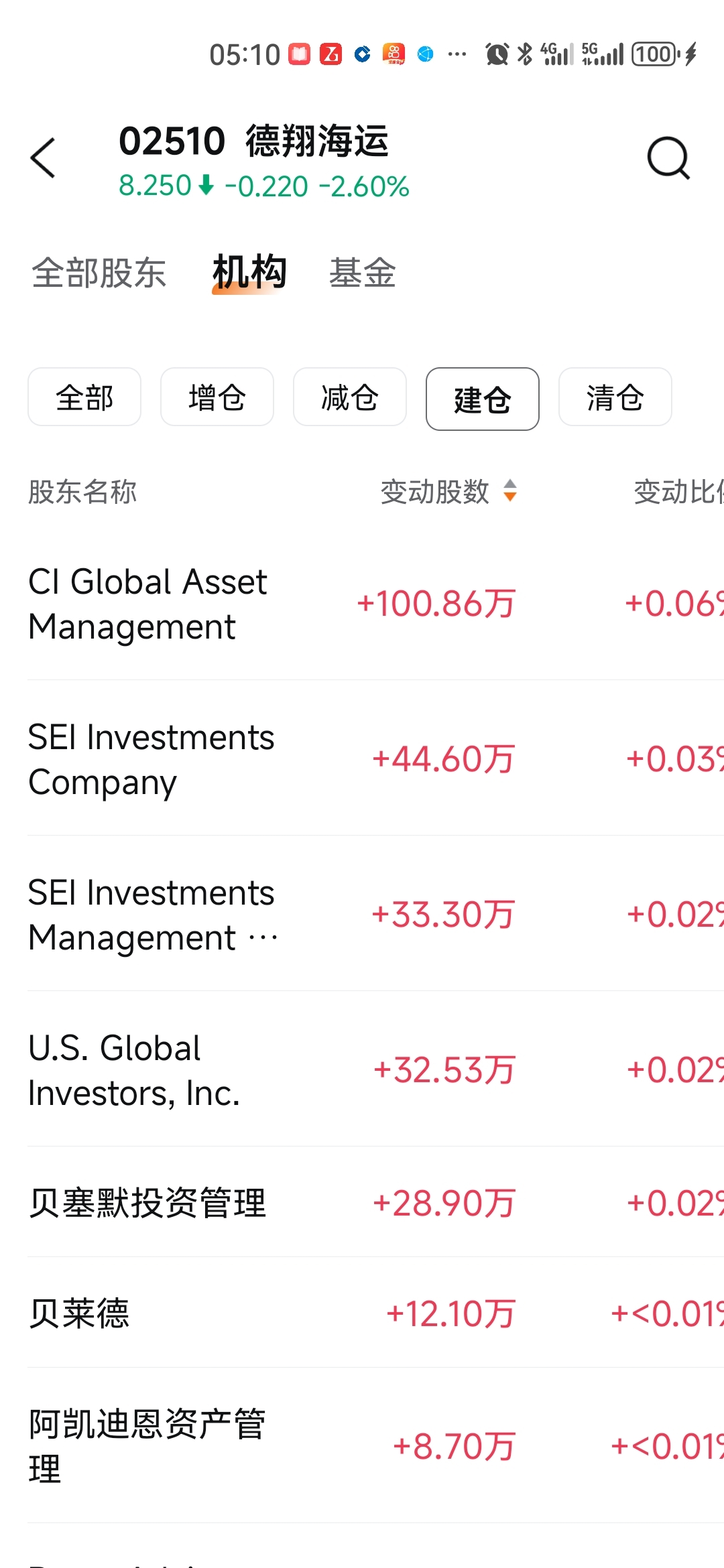Open CI Global Asset Management entry

[x=147, y=604]
